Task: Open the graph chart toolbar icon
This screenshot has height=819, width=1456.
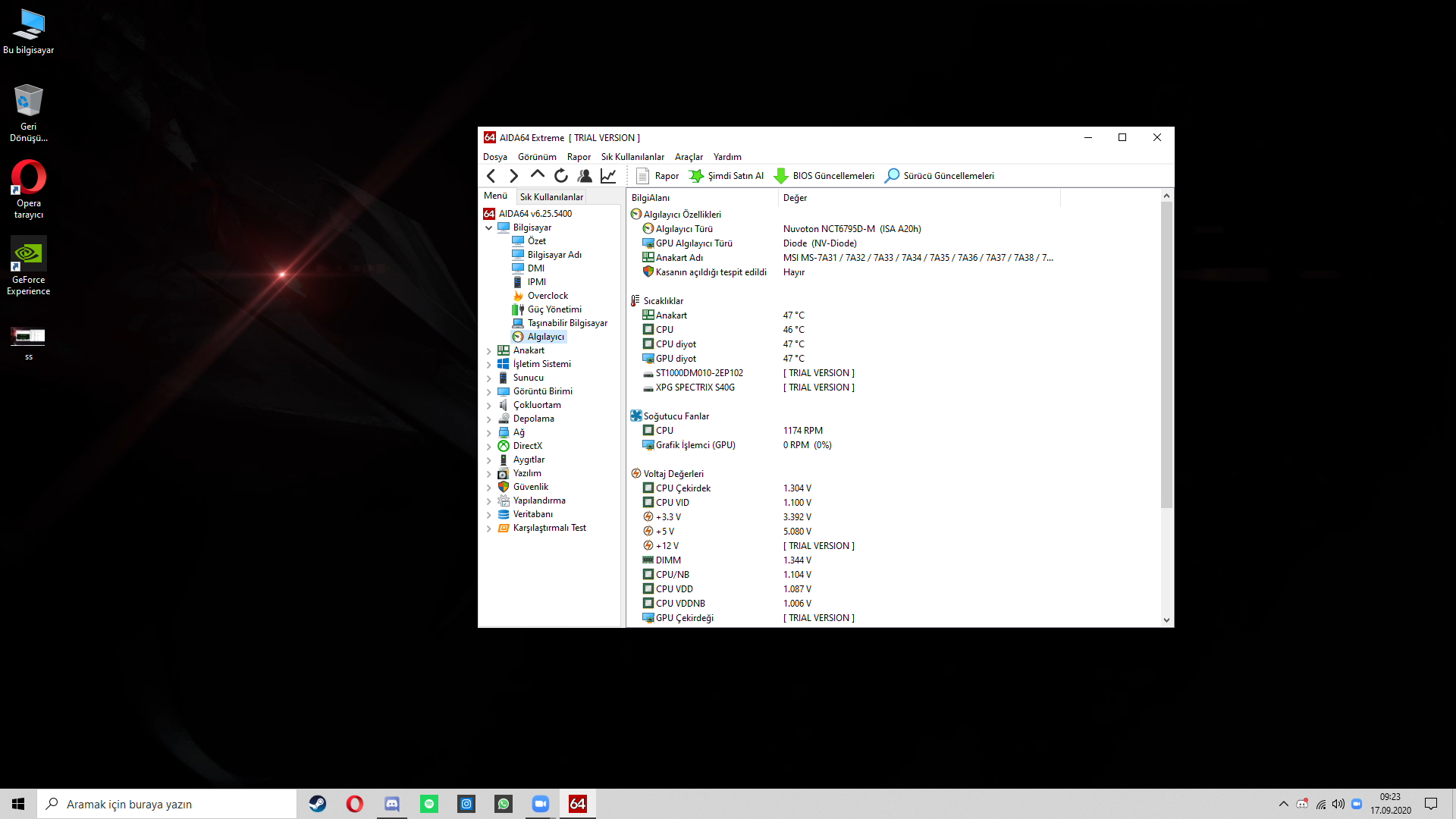Action: 608,176
